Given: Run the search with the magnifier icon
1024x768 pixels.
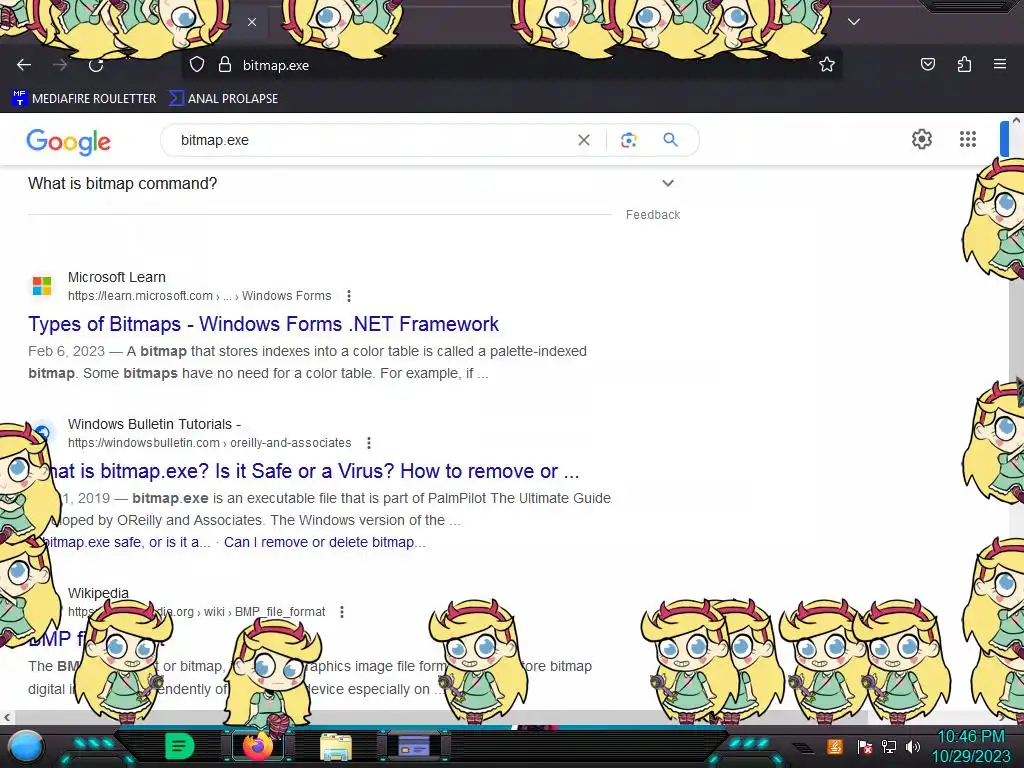Looking at the screenshot, I should click(x=670, y=140).
